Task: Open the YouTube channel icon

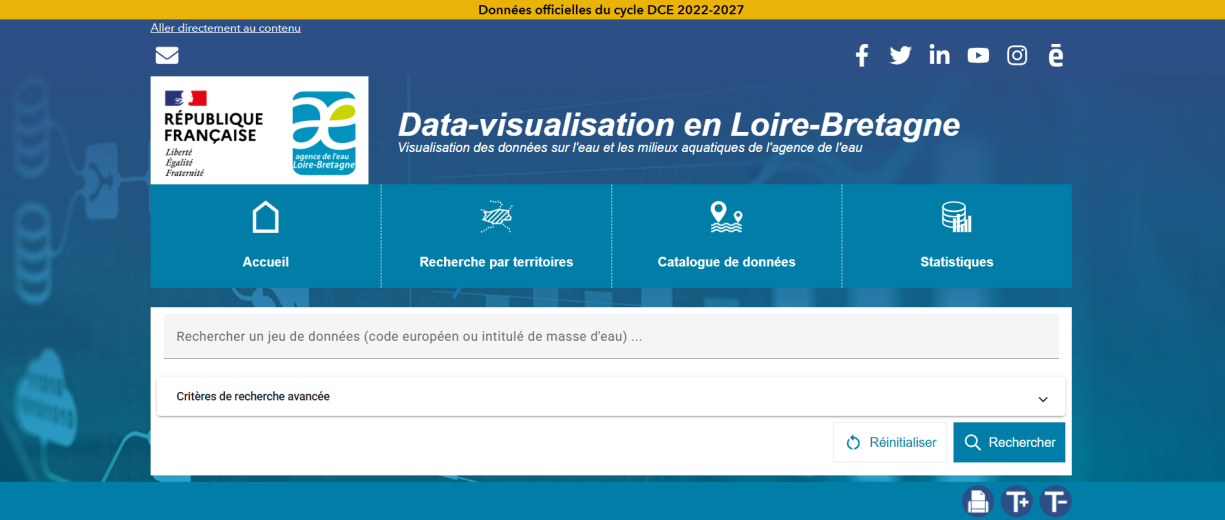Action: point(978,55)
